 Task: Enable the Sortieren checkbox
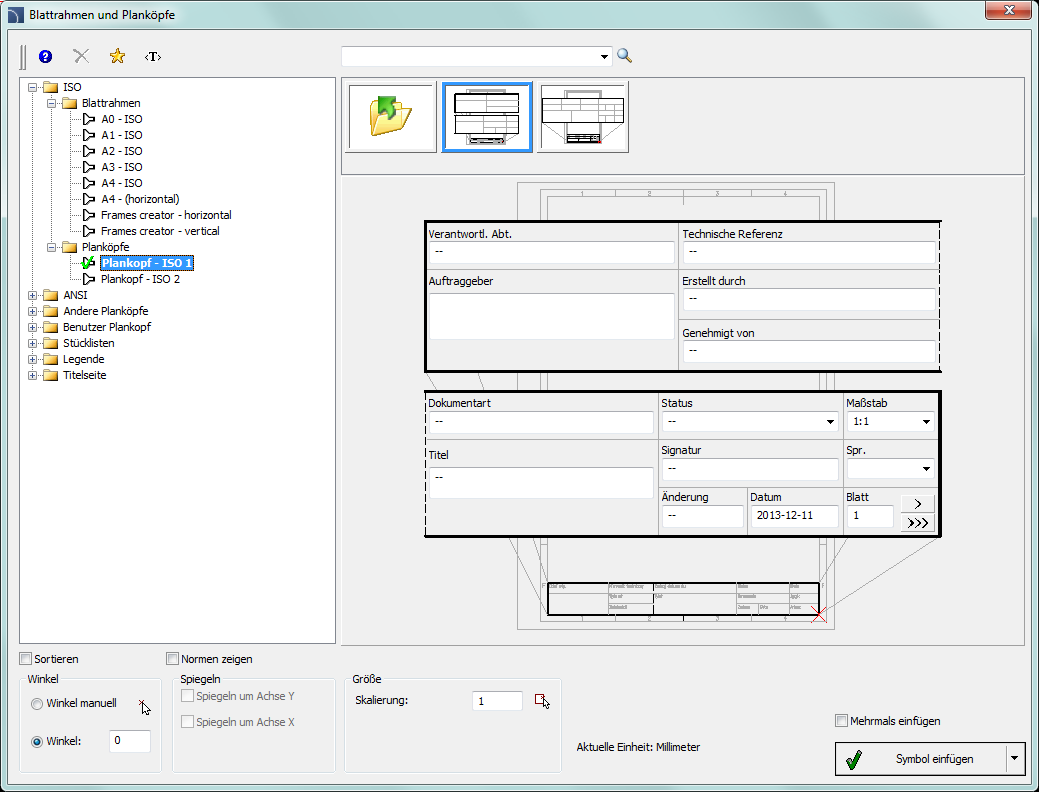(26, 659)
